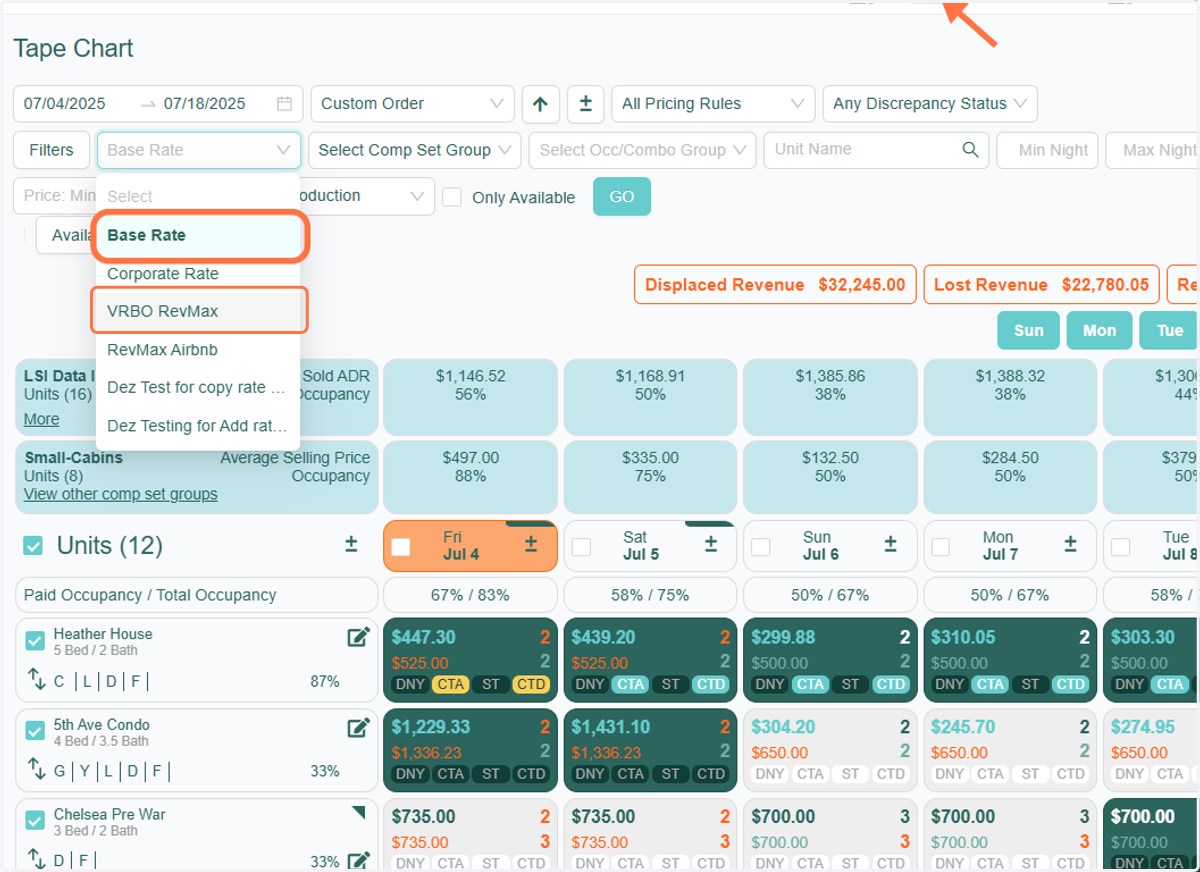Toggle the Only Available checkbox
This screenshot has width=1200, height=872.
pos(452,197)
